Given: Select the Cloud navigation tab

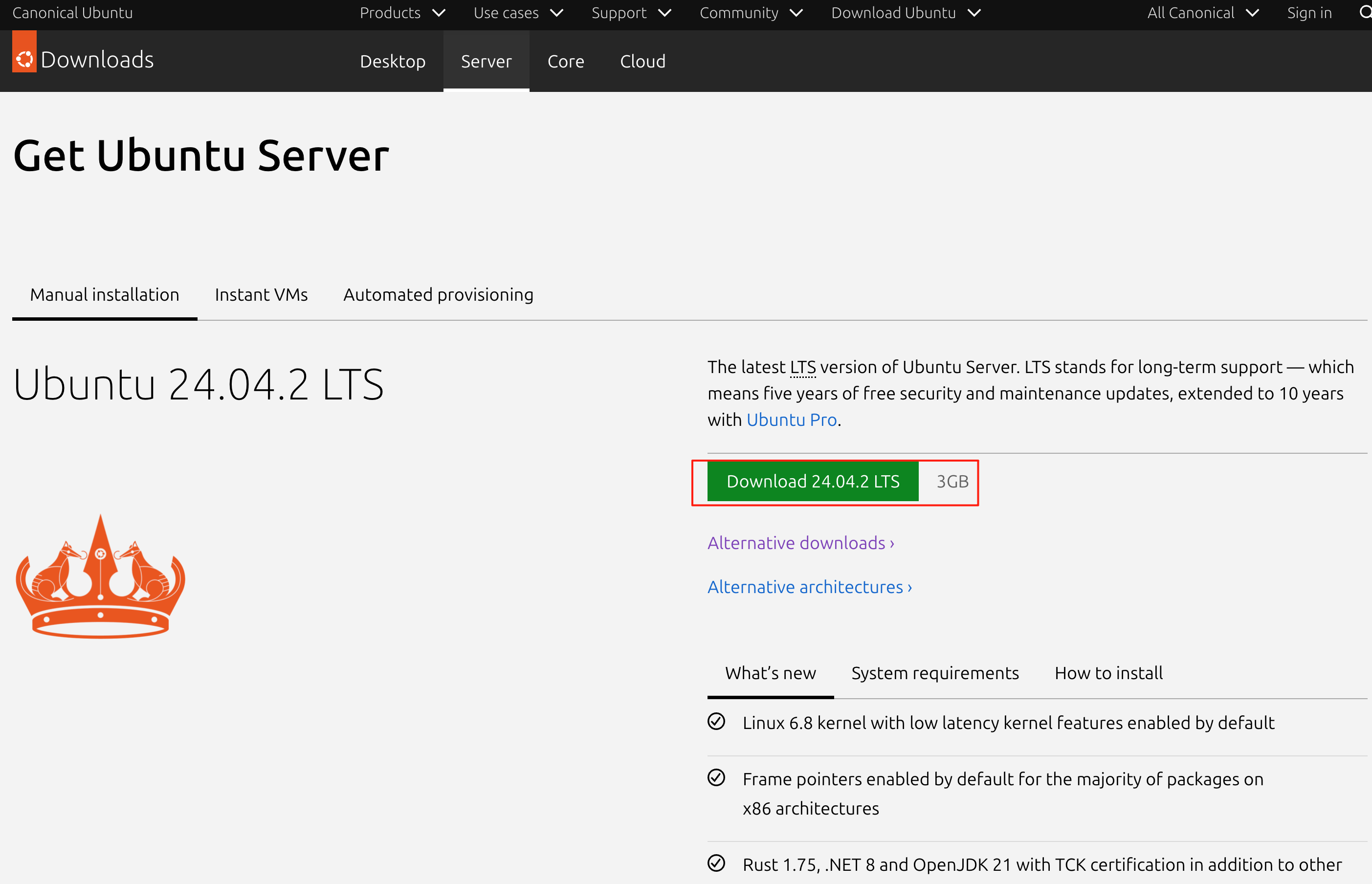Looking at the screenshot, I should 642,62.
